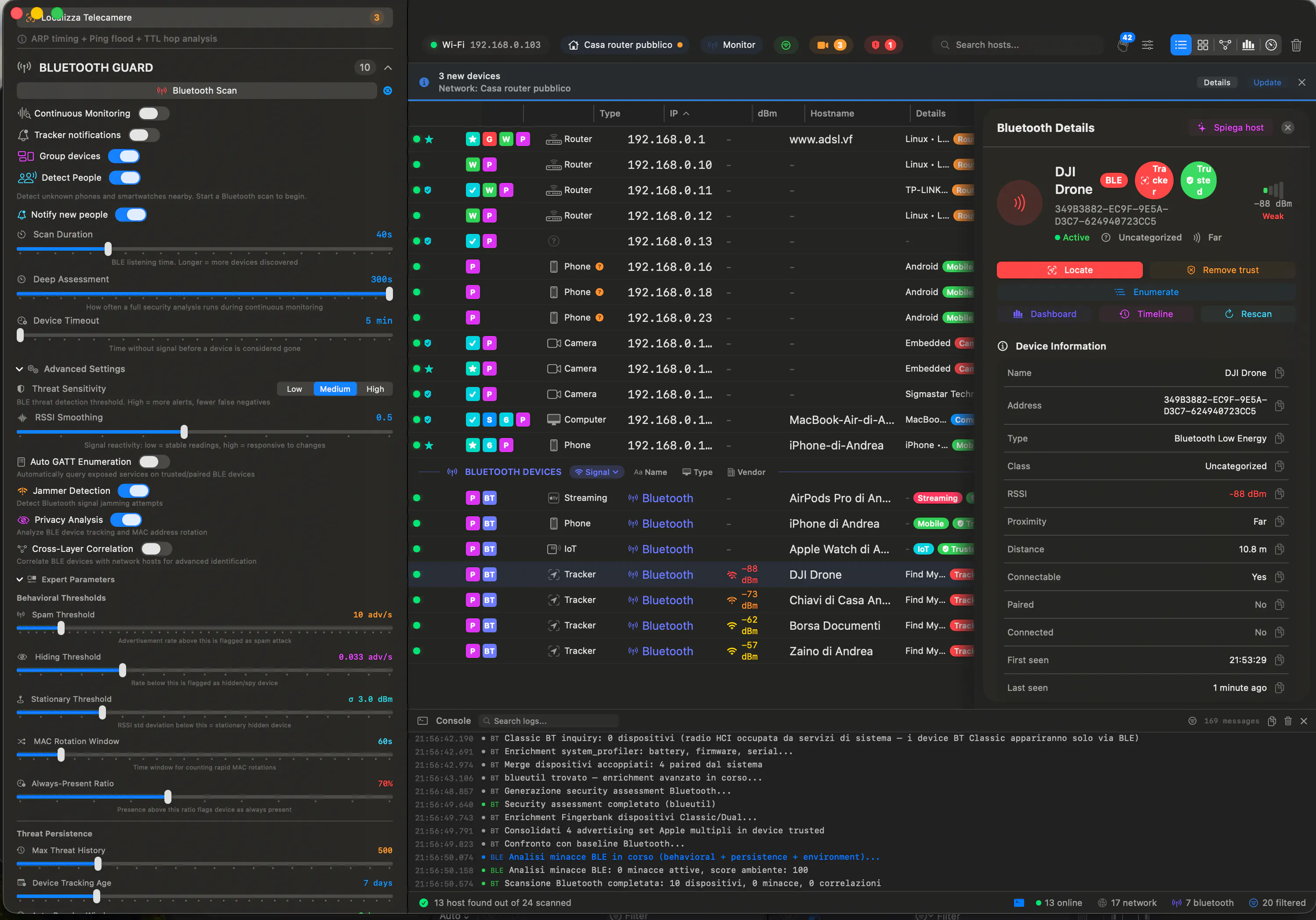Screen dimensions: 1316x920
Task: Switch to grid view icon
Action: [x=1203, y=45]
